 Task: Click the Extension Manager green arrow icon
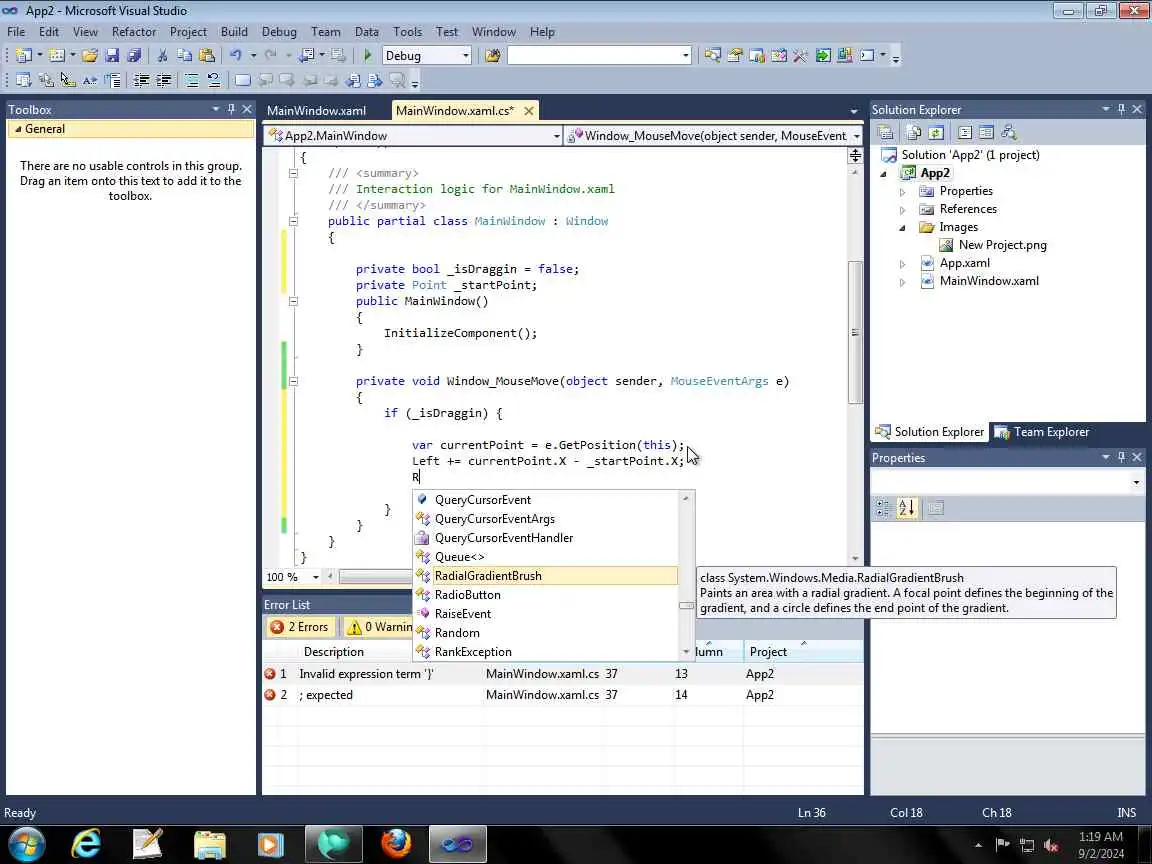point(823,55)
